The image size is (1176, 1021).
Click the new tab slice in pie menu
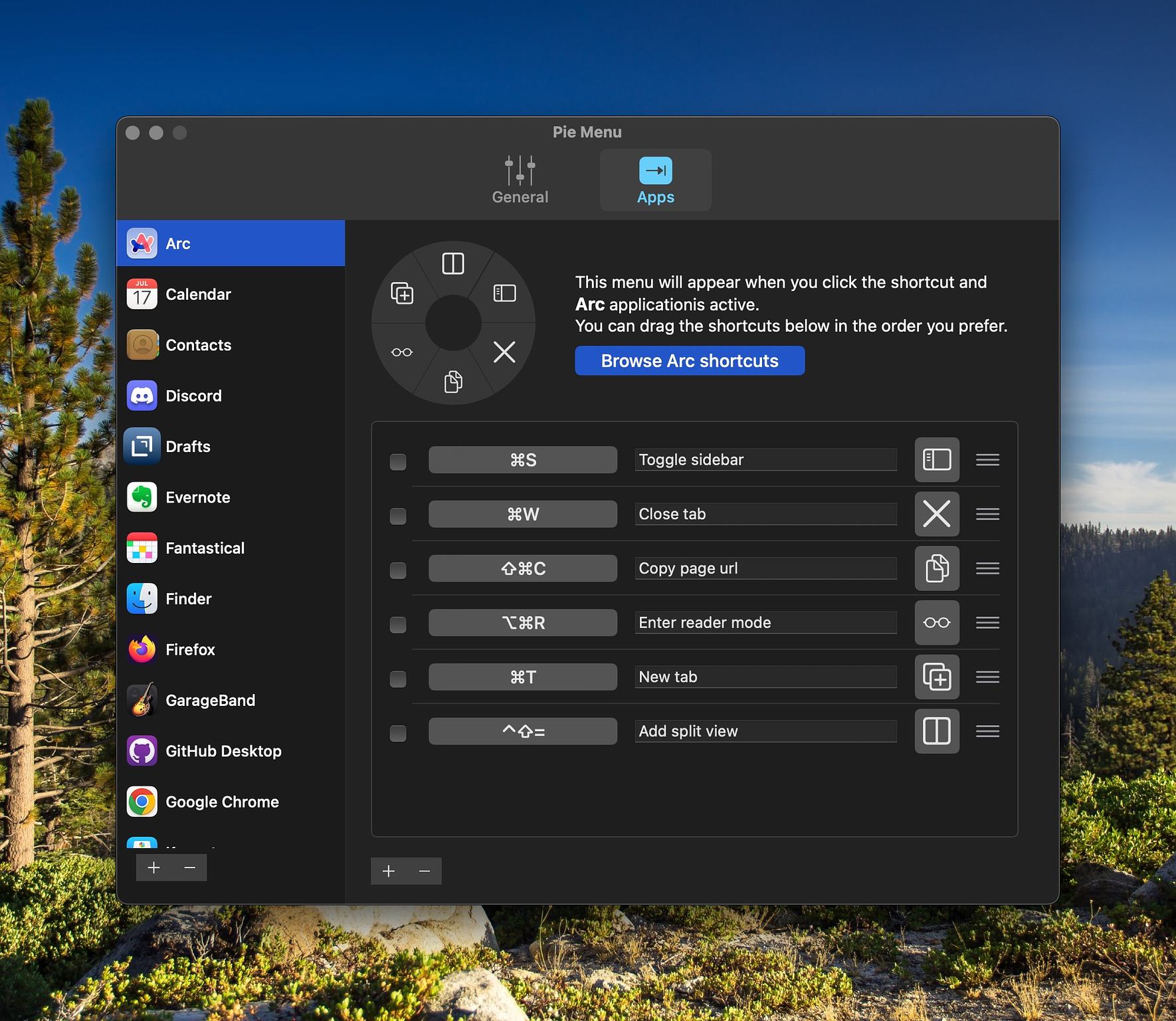(402, 293)
